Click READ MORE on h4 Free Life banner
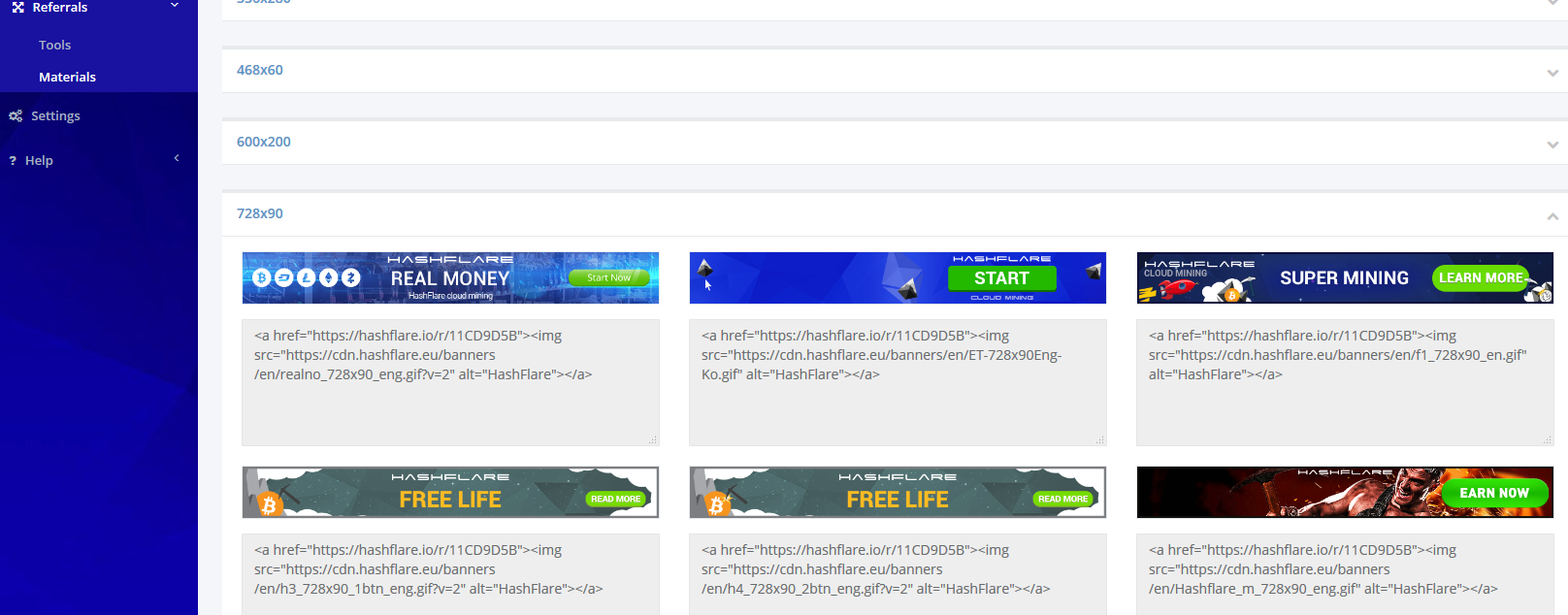 [1062, 499]
